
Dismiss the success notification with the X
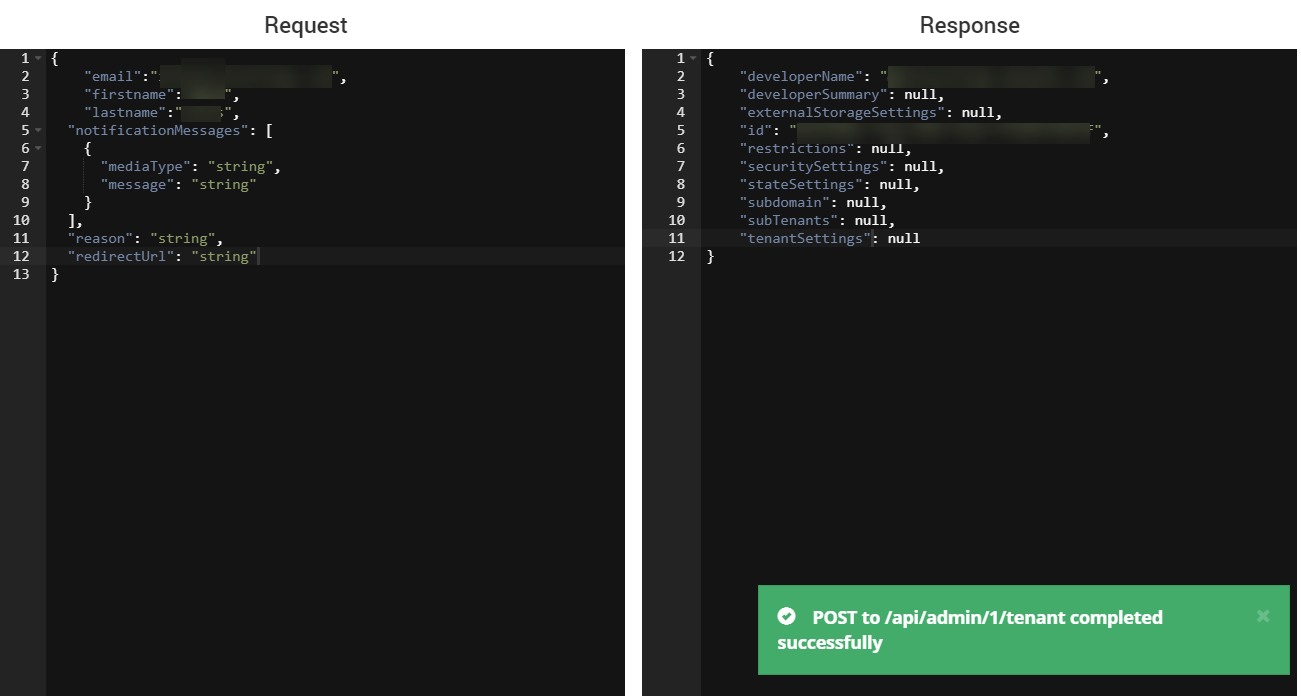click(1263, 616)
